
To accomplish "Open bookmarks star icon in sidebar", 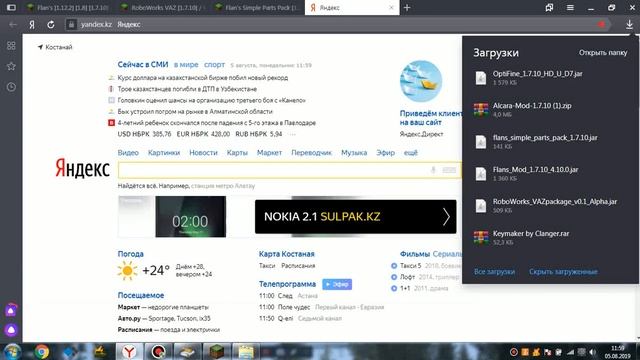I will click(x=11, y=66).
